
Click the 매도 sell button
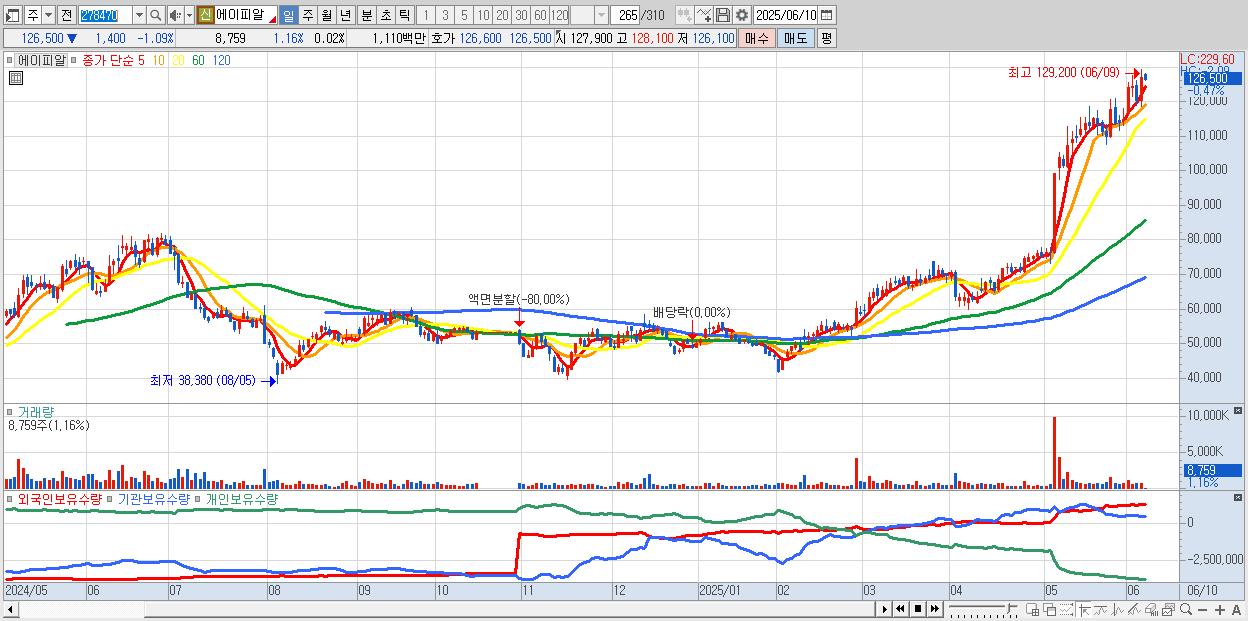[x=795, y=38]
